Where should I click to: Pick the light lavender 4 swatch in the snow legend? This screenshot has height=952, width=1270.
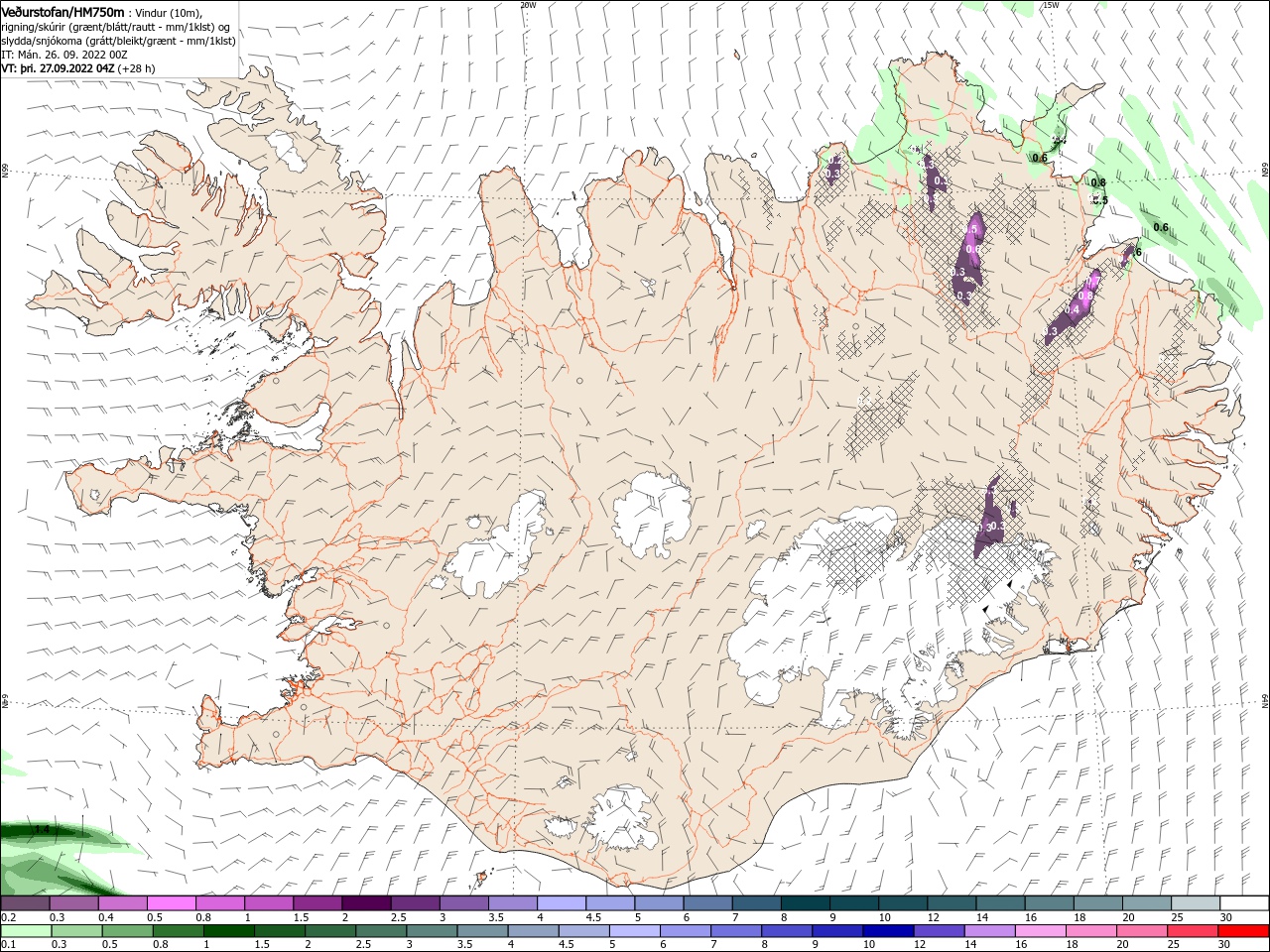[562, 903]
